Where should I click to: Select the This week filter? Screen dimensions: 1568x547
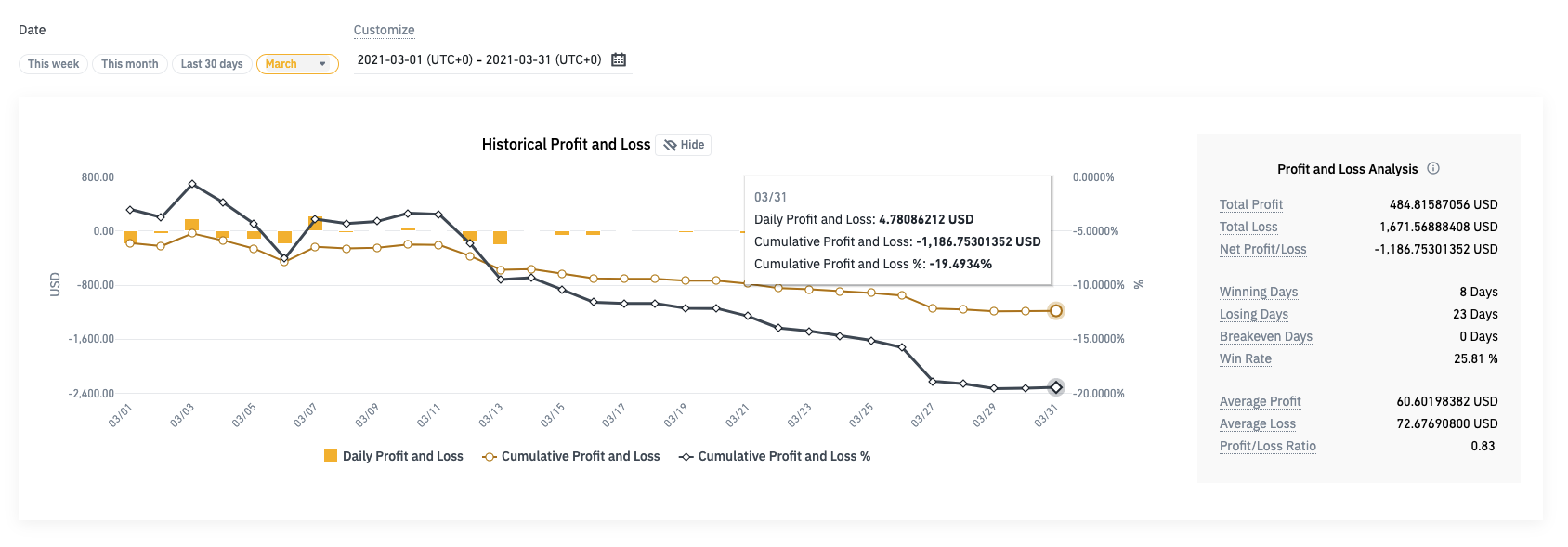click(53, 64)
